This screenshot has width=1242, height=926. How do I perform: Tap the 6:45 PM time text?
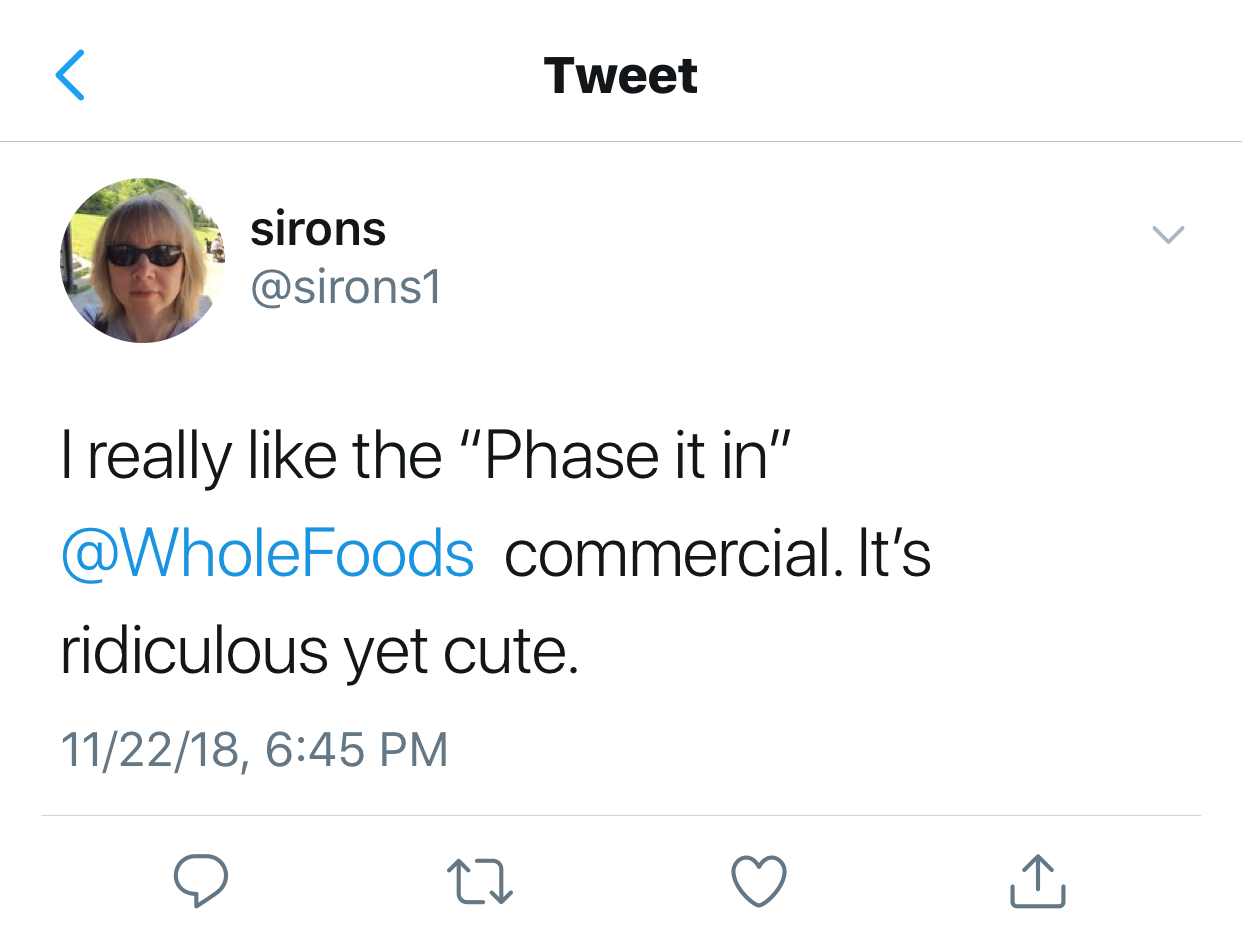[x=357, y=750]
